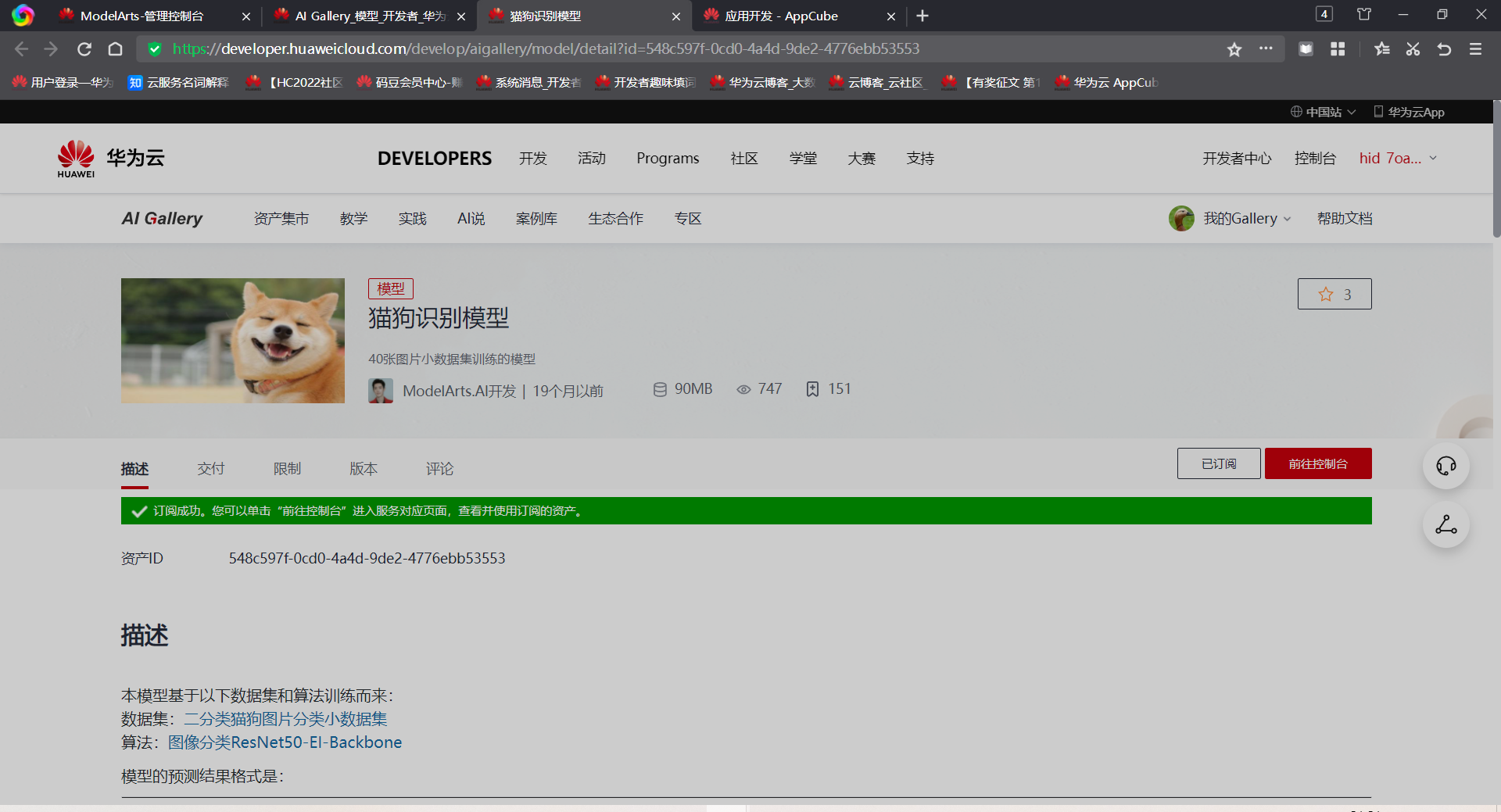Screen dimensions: 1501x812
Task: Open 资产集市 in AI Gallery nav
Action: coord(281,219)
